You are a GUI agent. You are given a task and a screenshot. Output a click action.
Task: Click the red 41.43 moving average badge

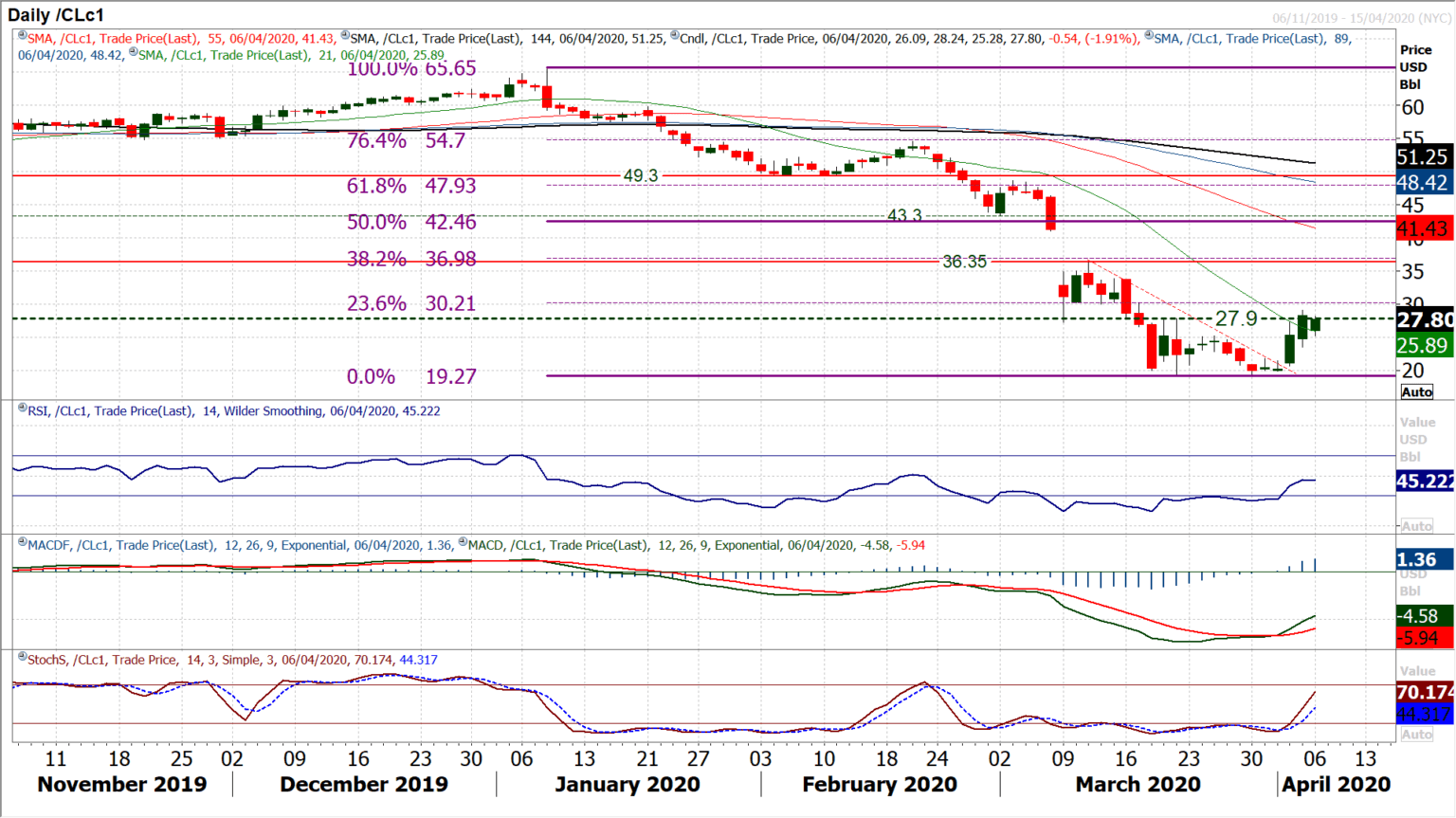[x=1422, y=228]
